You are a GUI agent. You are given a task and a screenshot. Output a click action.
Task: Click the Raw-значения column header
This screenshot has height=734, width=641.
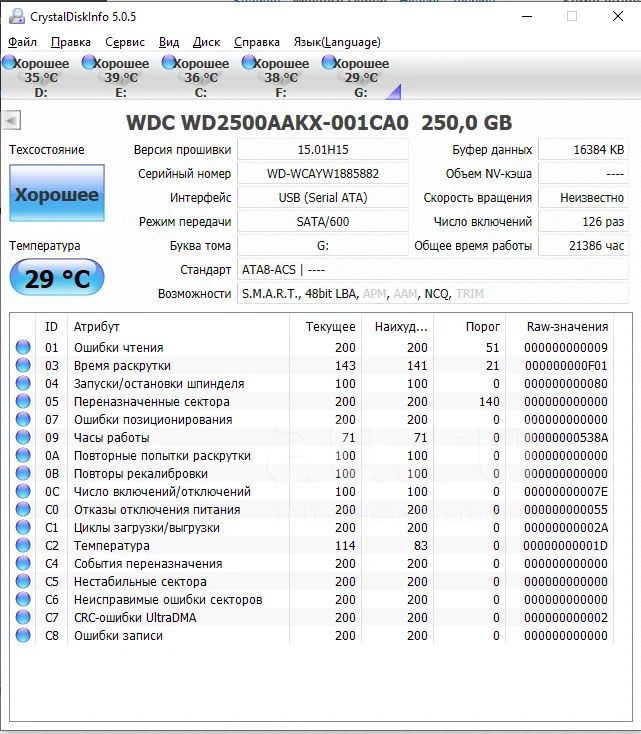point(560,326)
